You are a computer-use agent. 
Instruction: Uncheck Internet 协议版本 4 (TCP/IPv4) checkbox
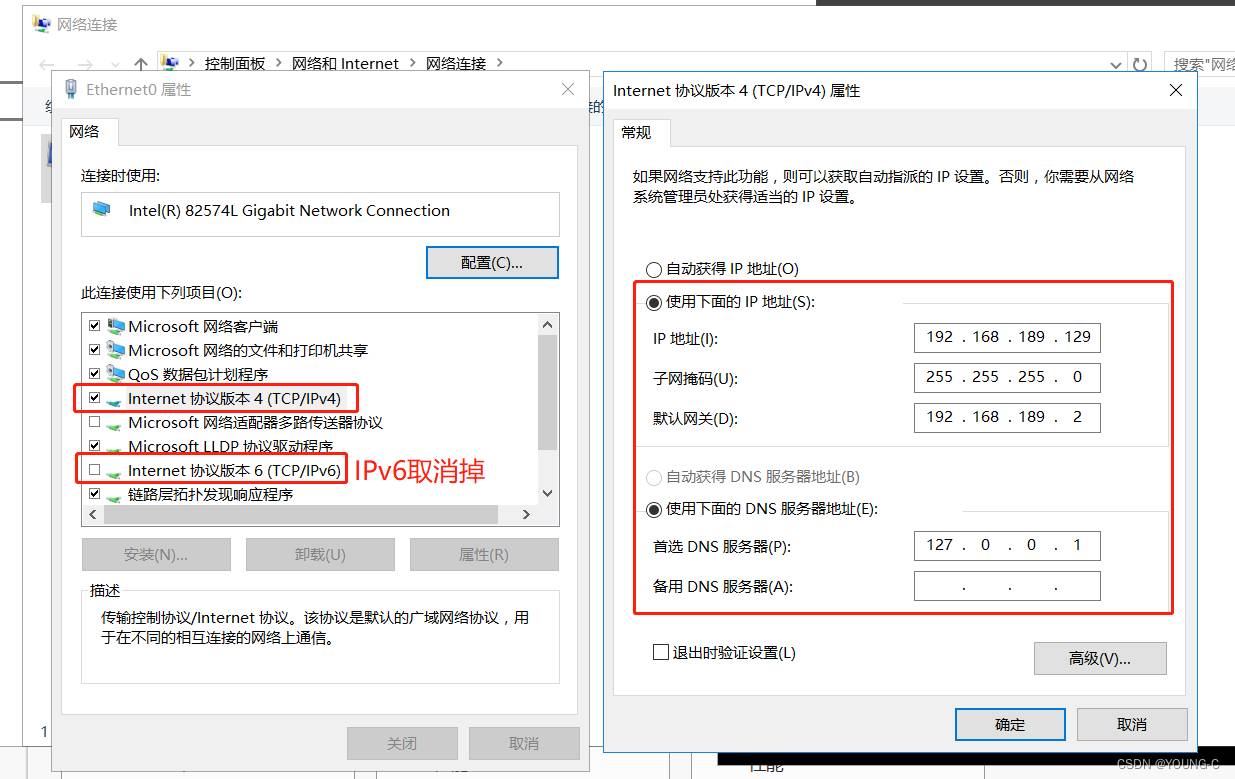tap(94, 398)
